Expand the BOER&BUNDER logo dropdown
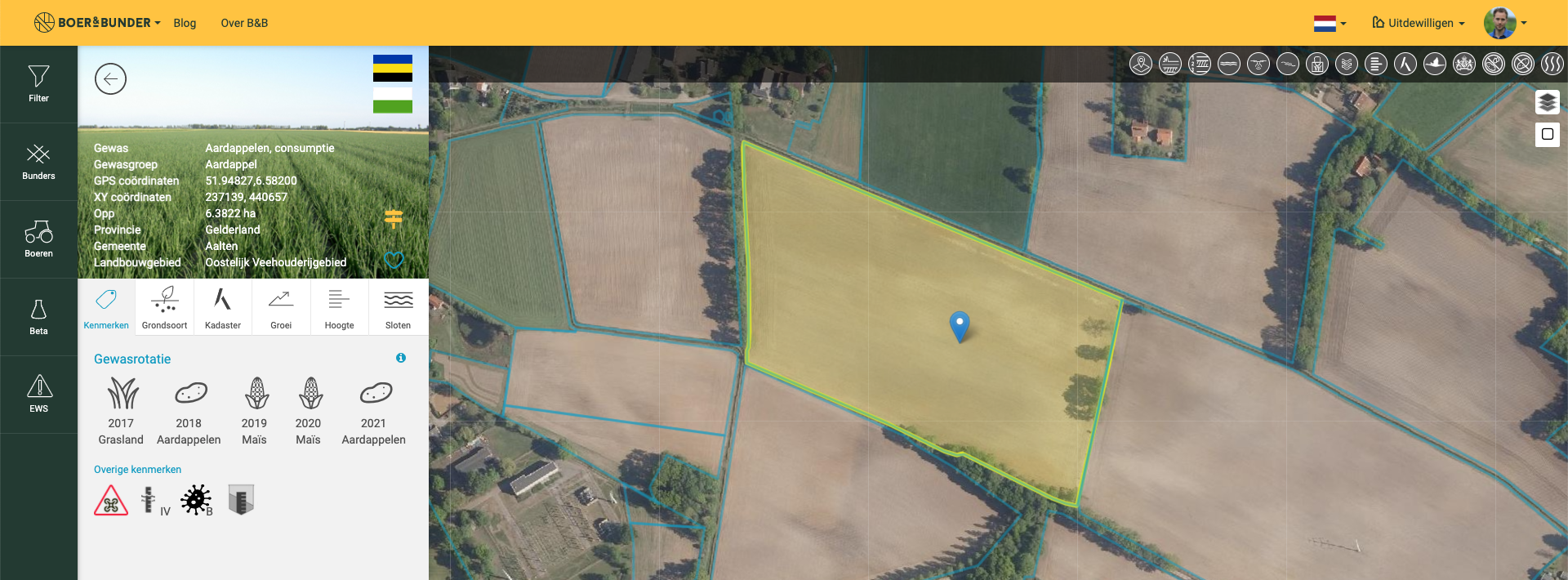Screen dimensions: 1568x580 (97, 23)
